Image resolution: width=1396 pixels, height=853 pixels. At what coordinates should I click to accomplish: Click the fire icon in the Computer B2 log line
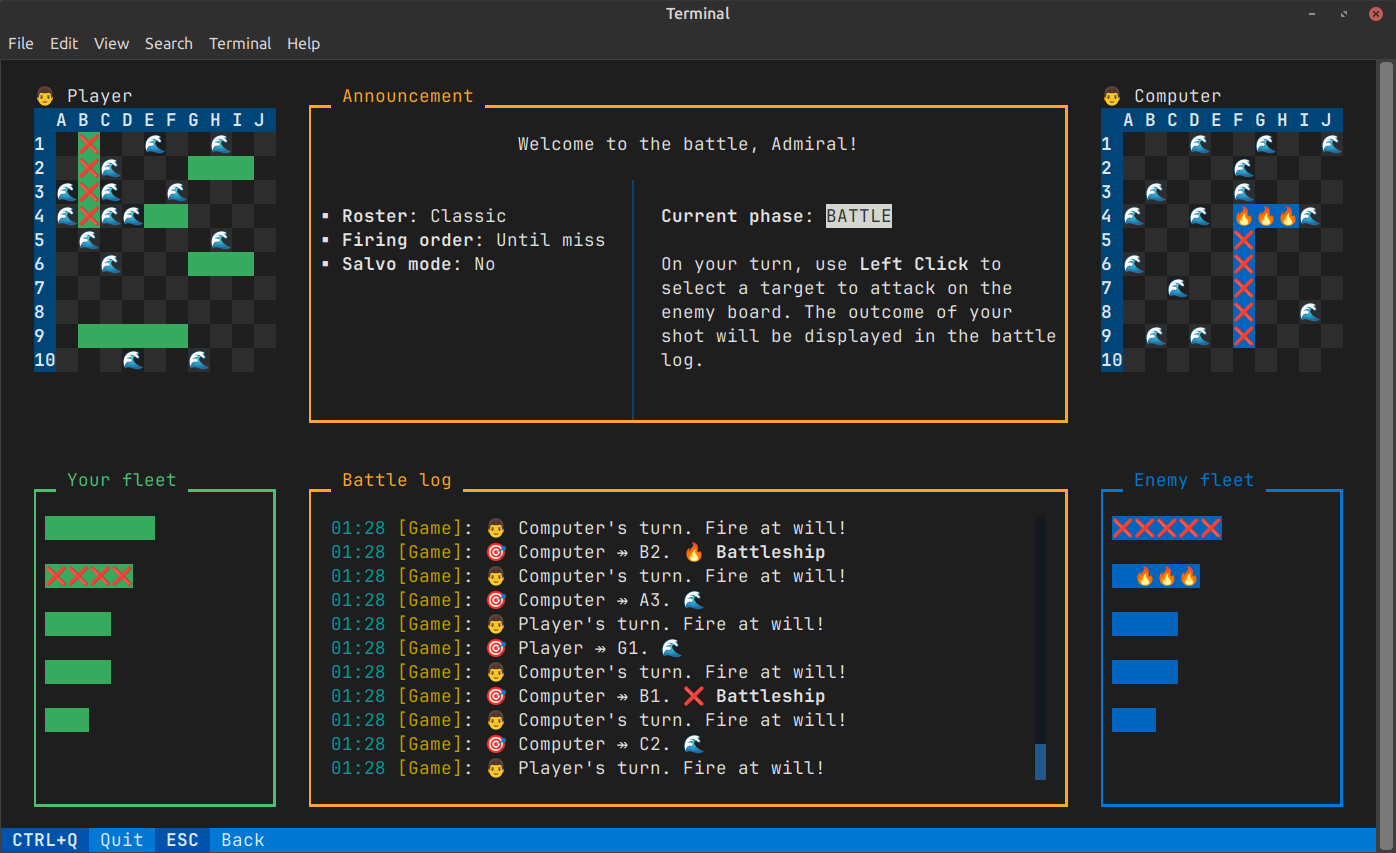pos(694,552)
